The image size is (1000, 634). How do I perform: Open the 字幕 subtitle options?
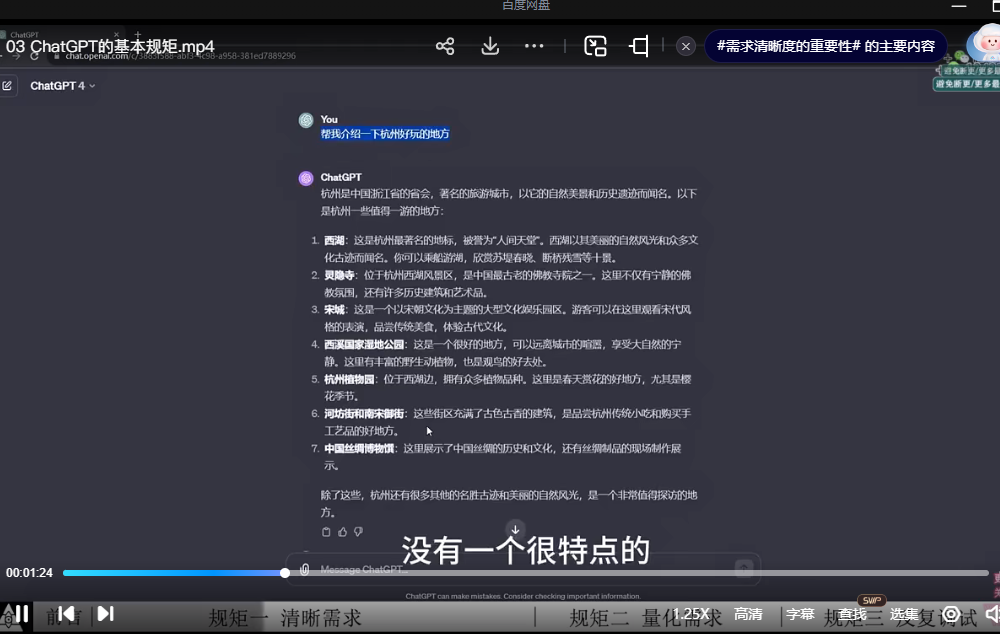pos(800,614)
